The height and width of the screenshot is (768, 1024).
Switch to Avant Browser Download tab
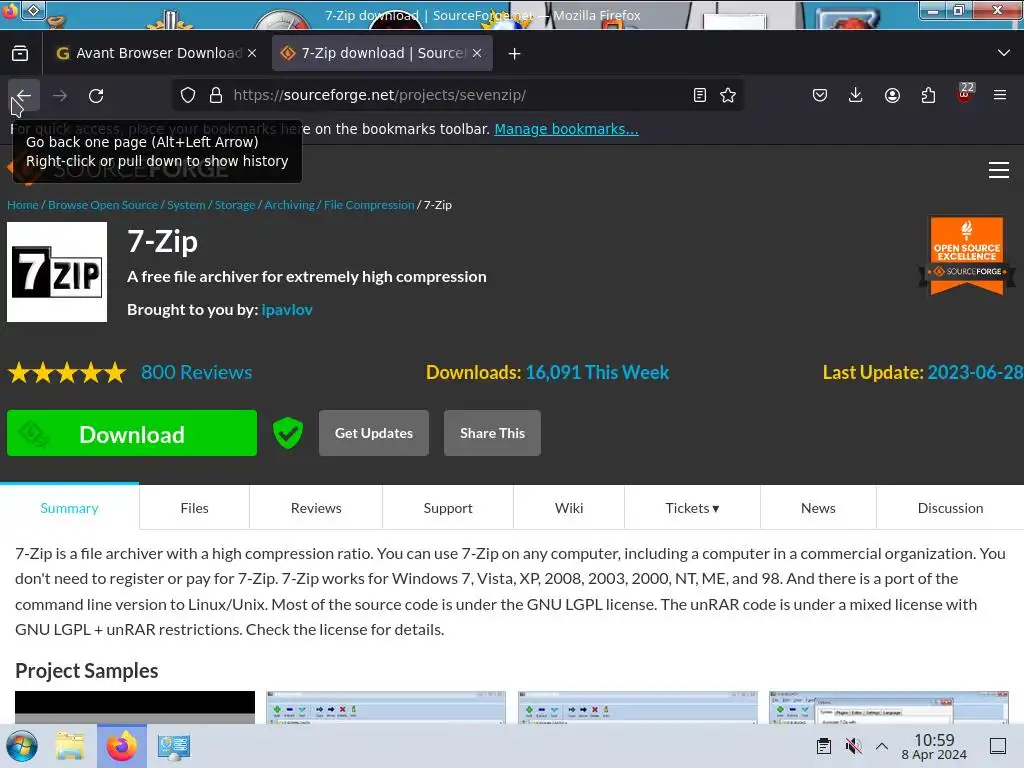(x=156, y=53)
